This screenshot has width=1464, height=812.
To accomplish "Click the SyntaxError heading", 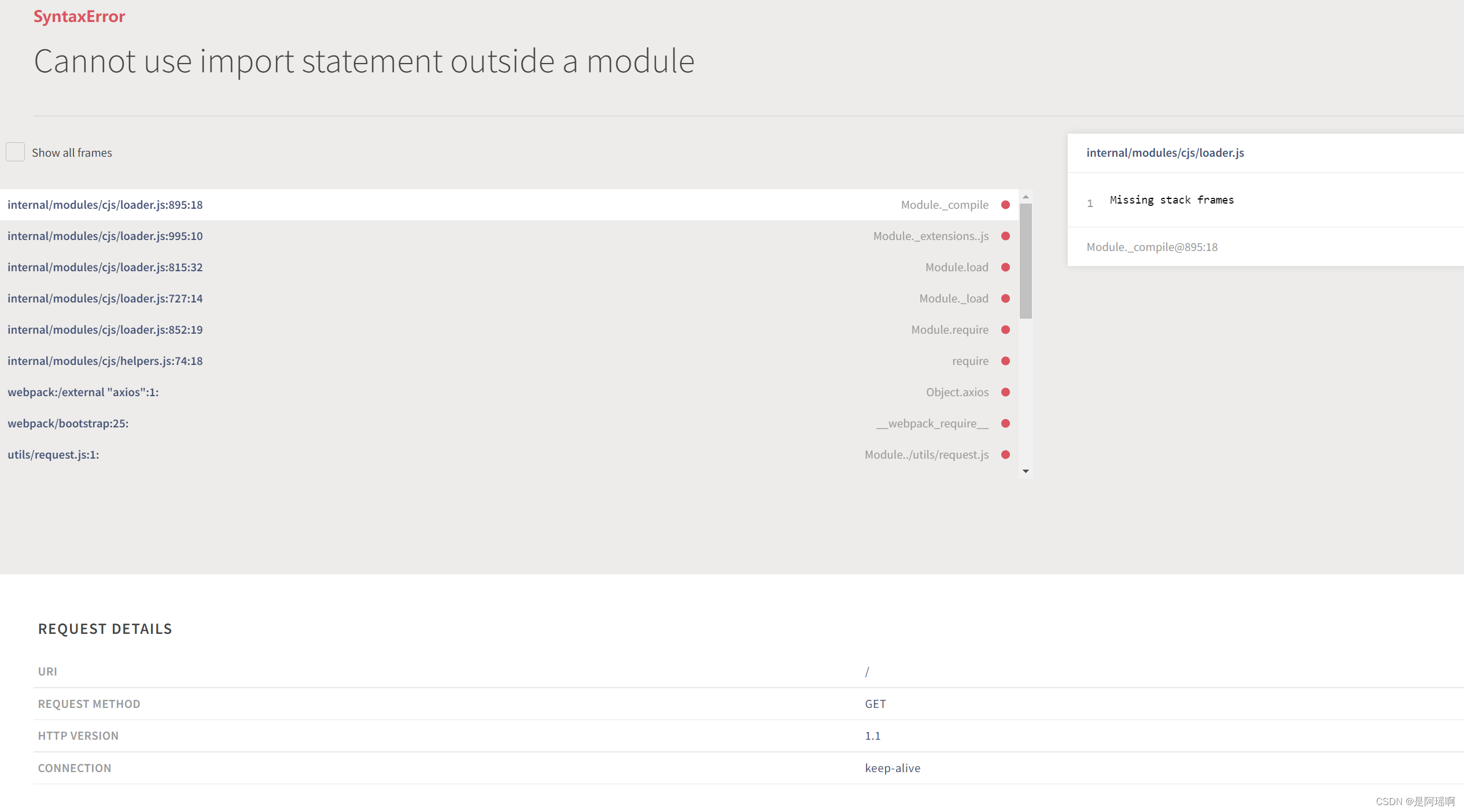I will [x=79, y=16].
